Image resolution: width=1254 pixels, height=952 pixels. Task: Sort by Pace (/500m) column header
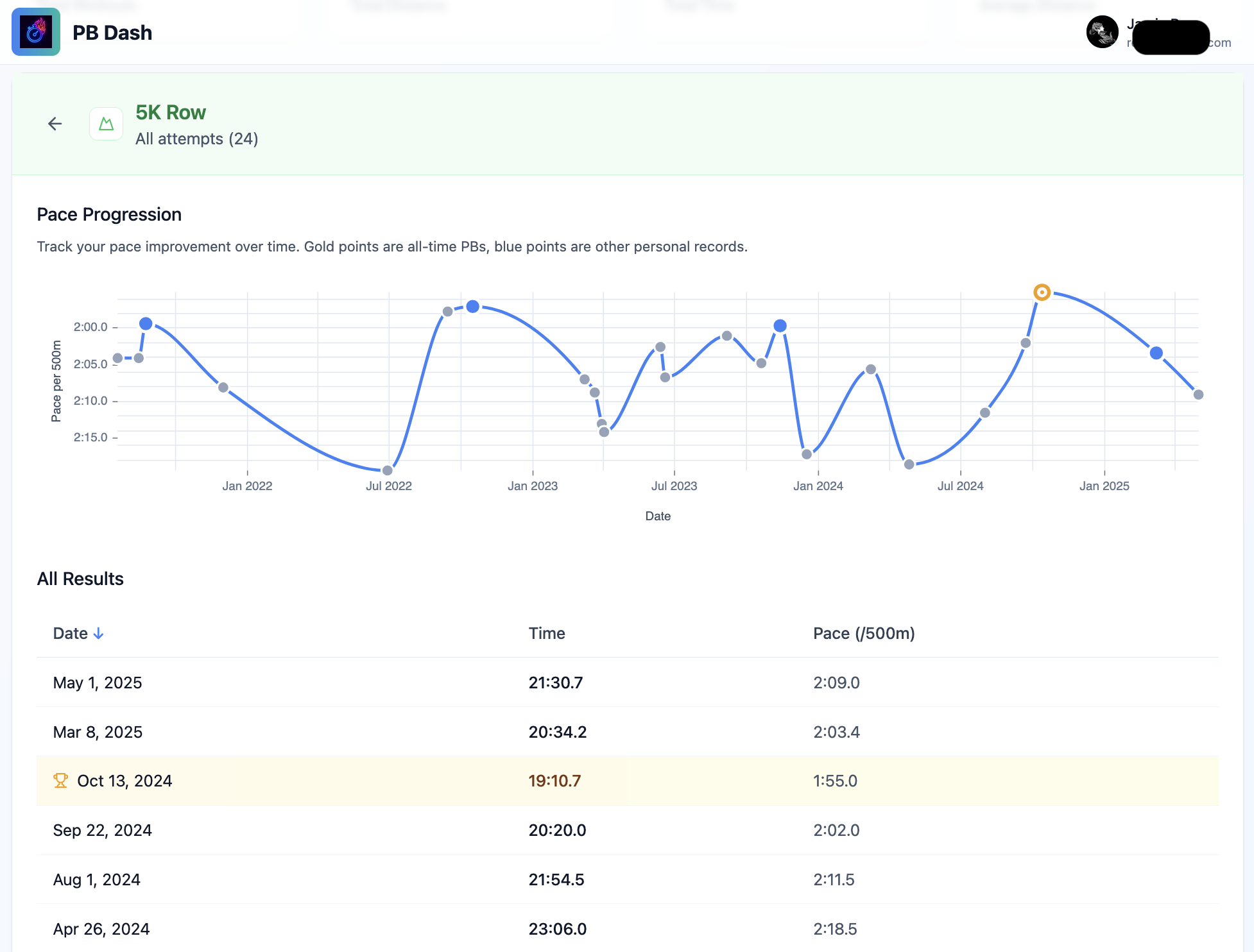863,634
